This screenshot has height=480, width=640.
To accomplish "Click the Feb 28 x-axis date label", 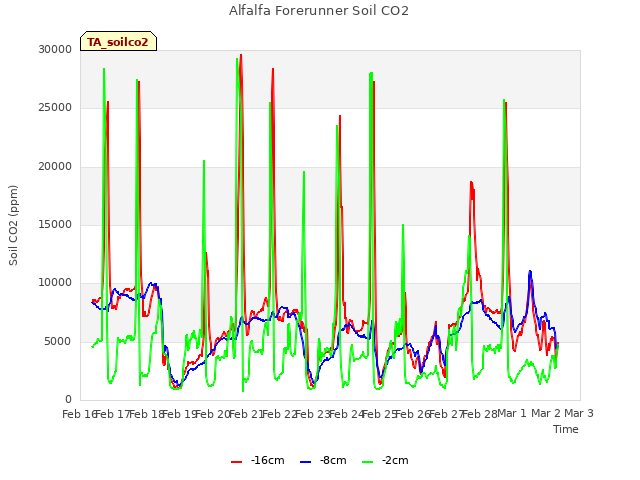I will (480, 414).
